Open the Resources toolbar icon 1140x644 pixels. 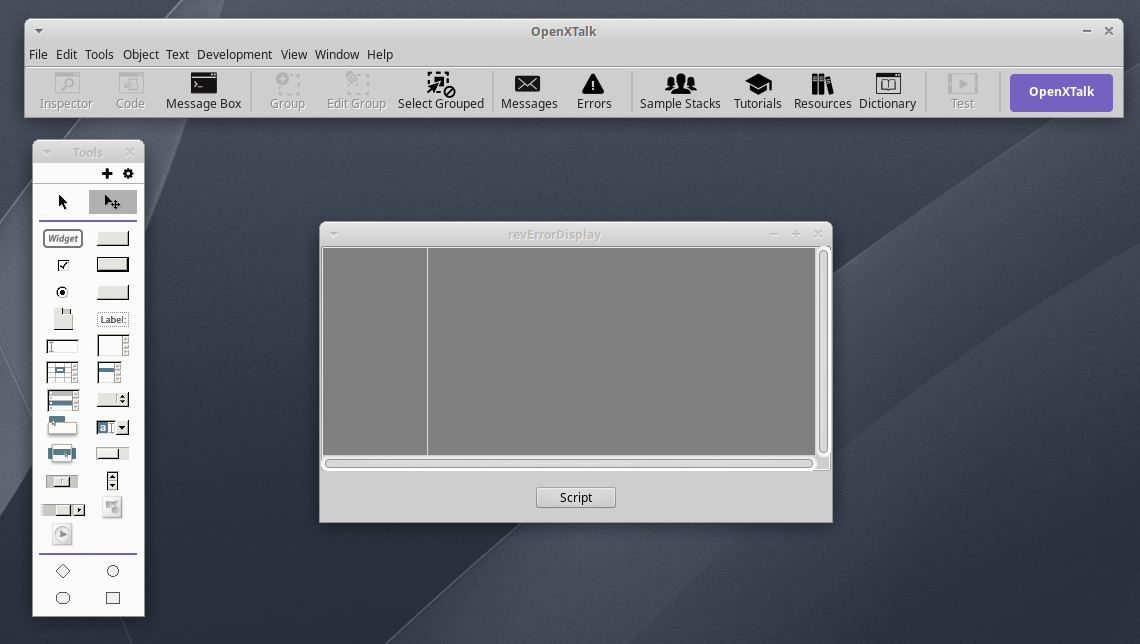[822, 92]
